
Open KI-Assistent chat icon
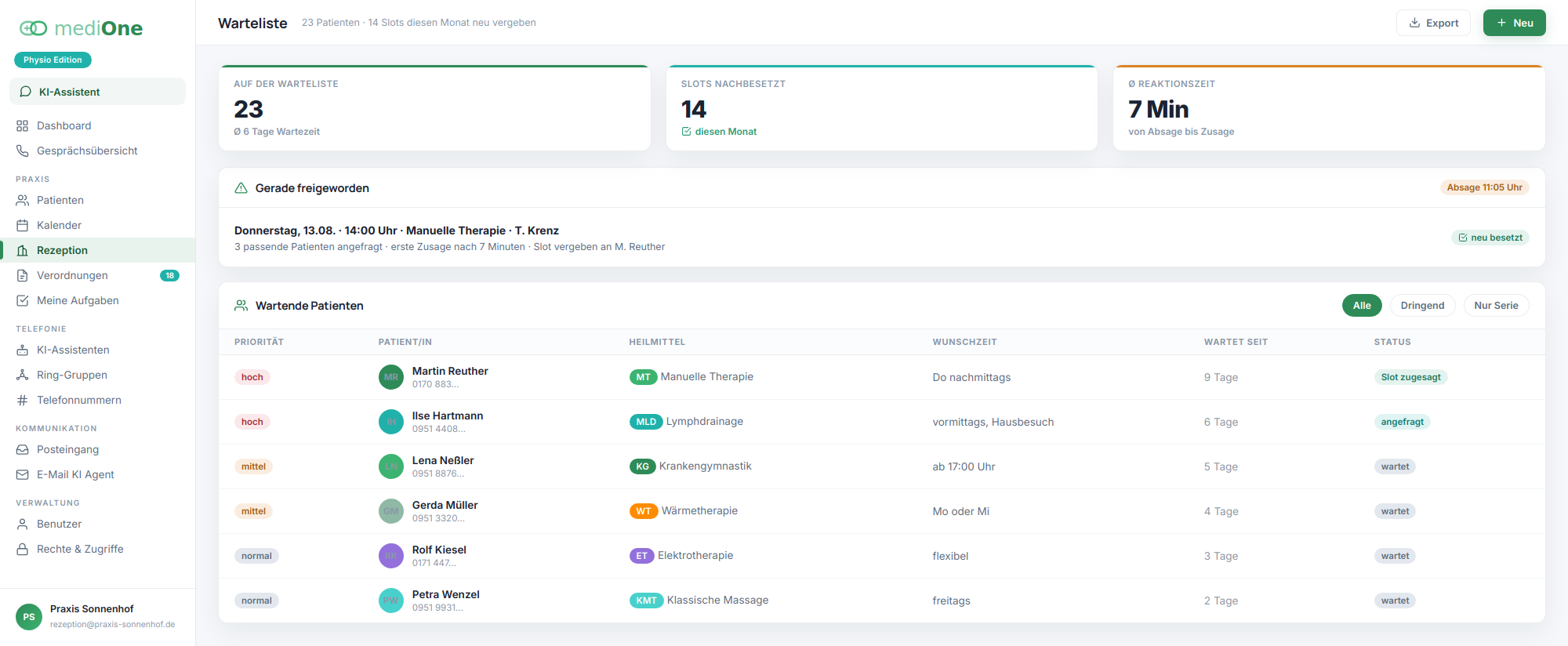pyautogui.click(x=26, y=92)
